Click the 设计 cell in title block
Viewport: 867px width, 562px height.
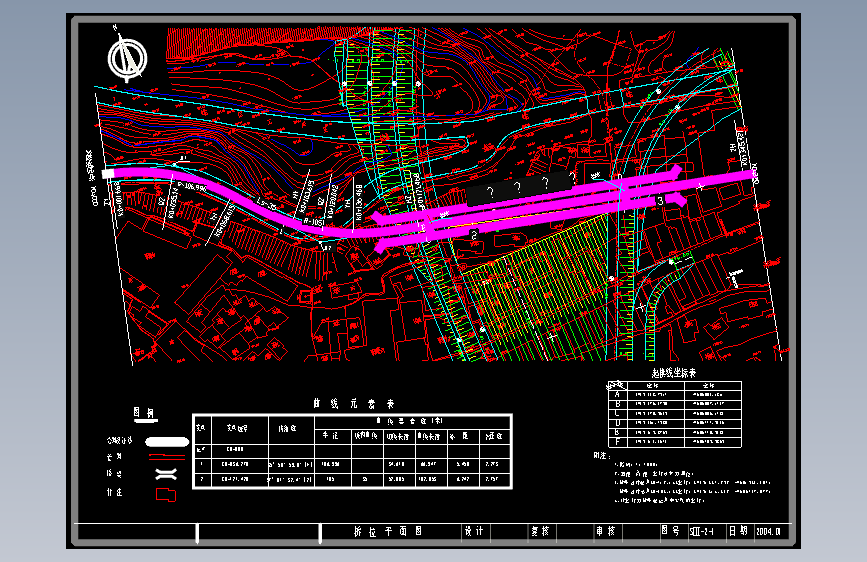click(474, 531)
